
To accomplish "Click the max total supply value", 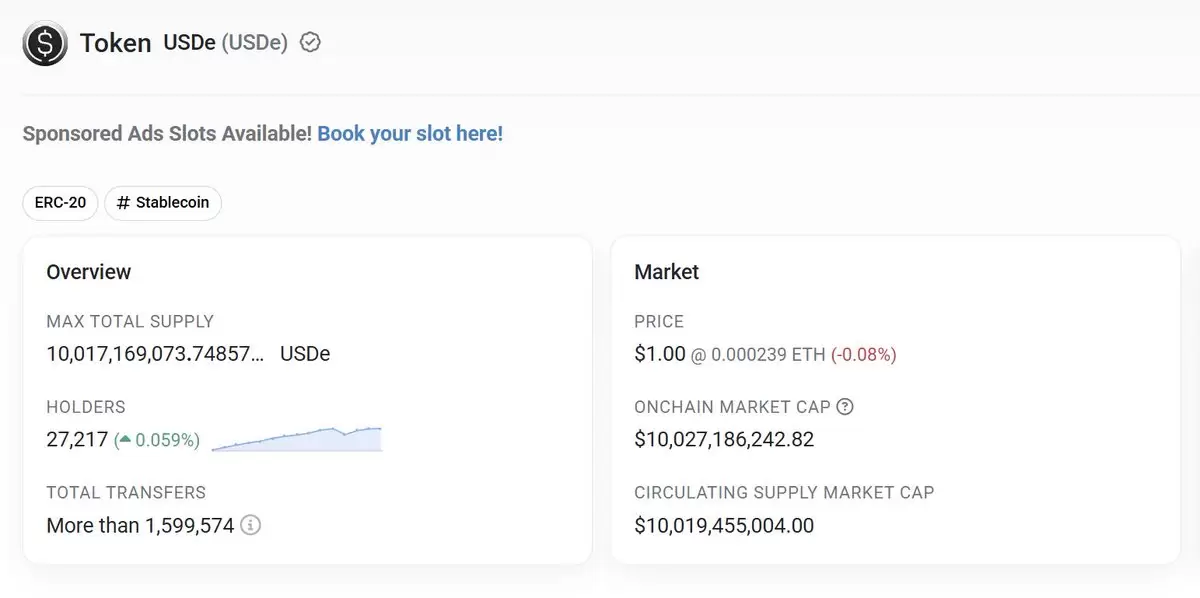I will click(x=156, y=354).
